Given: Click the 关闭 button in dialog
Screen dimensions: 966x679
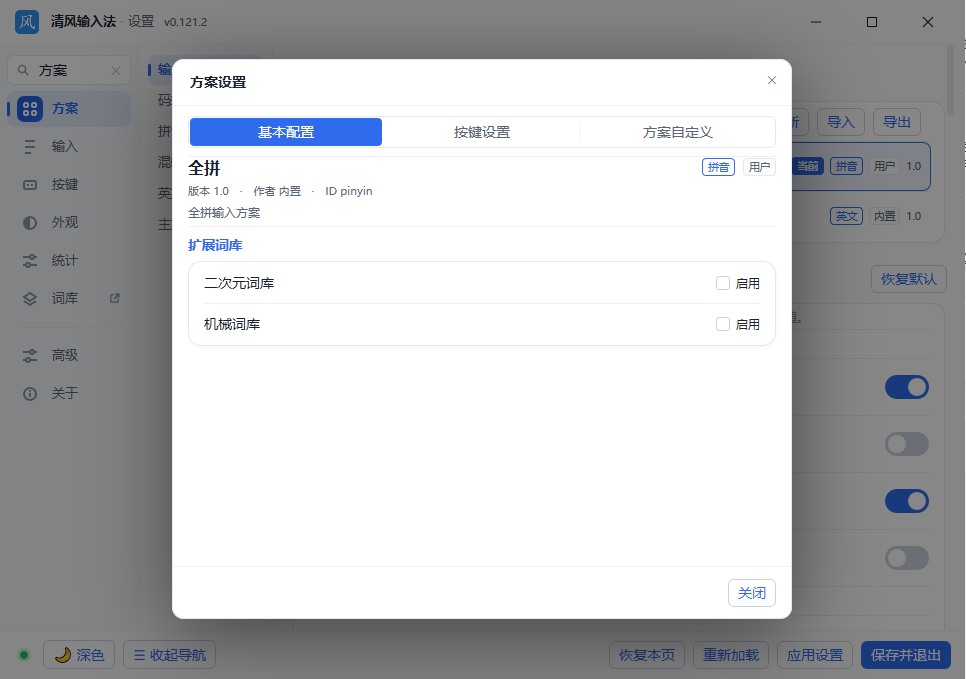Looking at the screenshot, I should click(x=752, y=593).
